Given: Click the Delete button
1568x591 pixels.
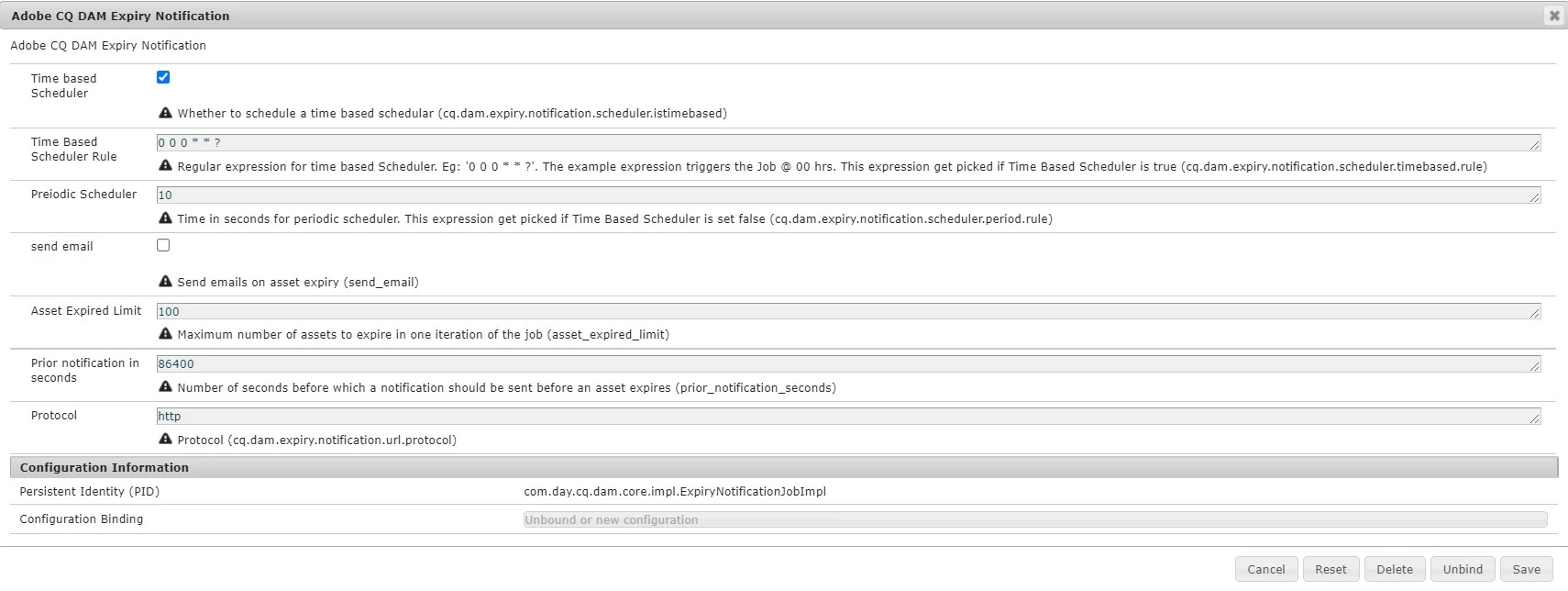Looking at the screenshot, I should [1395, 569].
